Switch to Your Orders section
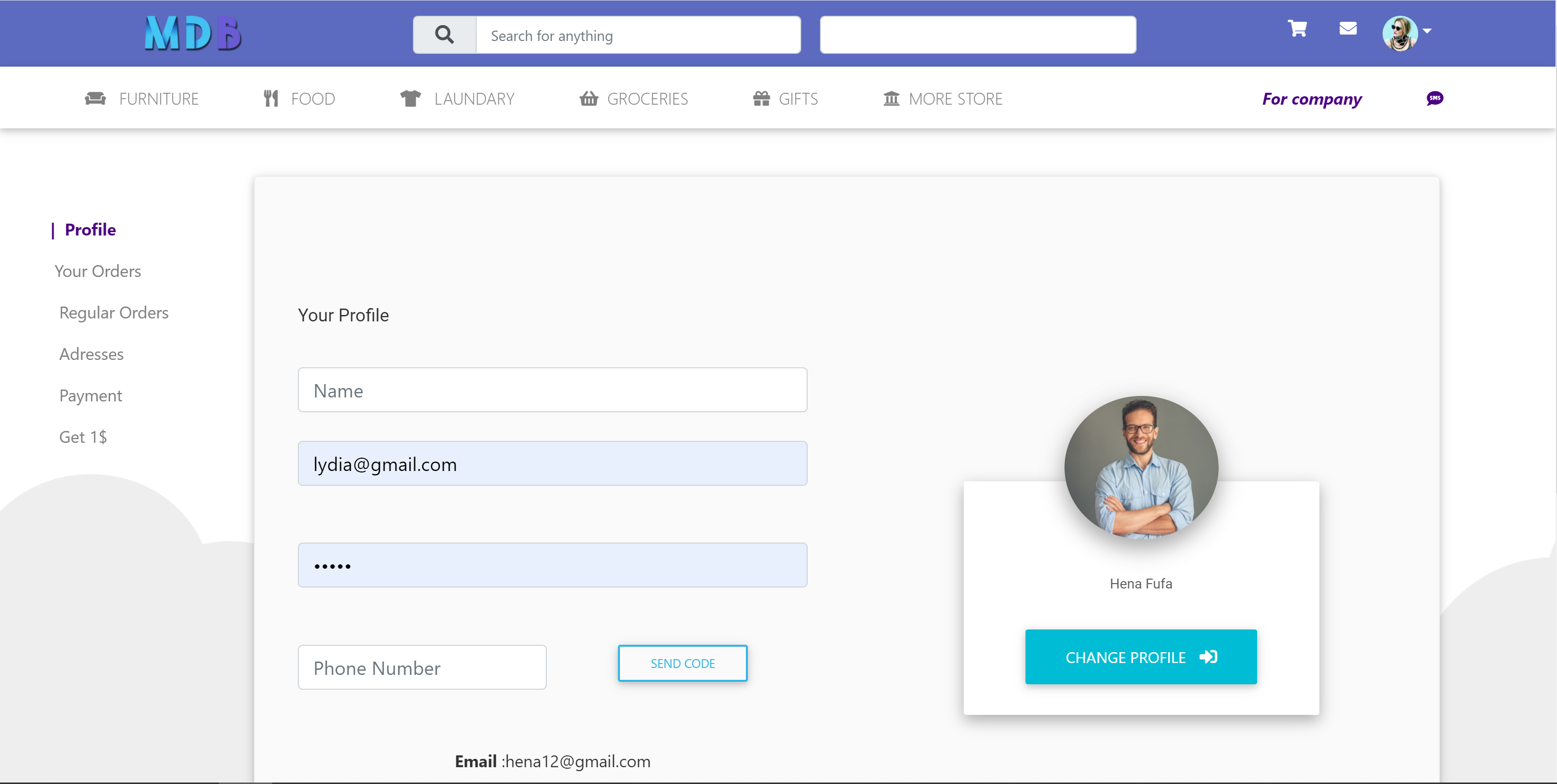Screen dimensions: 1557x784 pos(97,271)
